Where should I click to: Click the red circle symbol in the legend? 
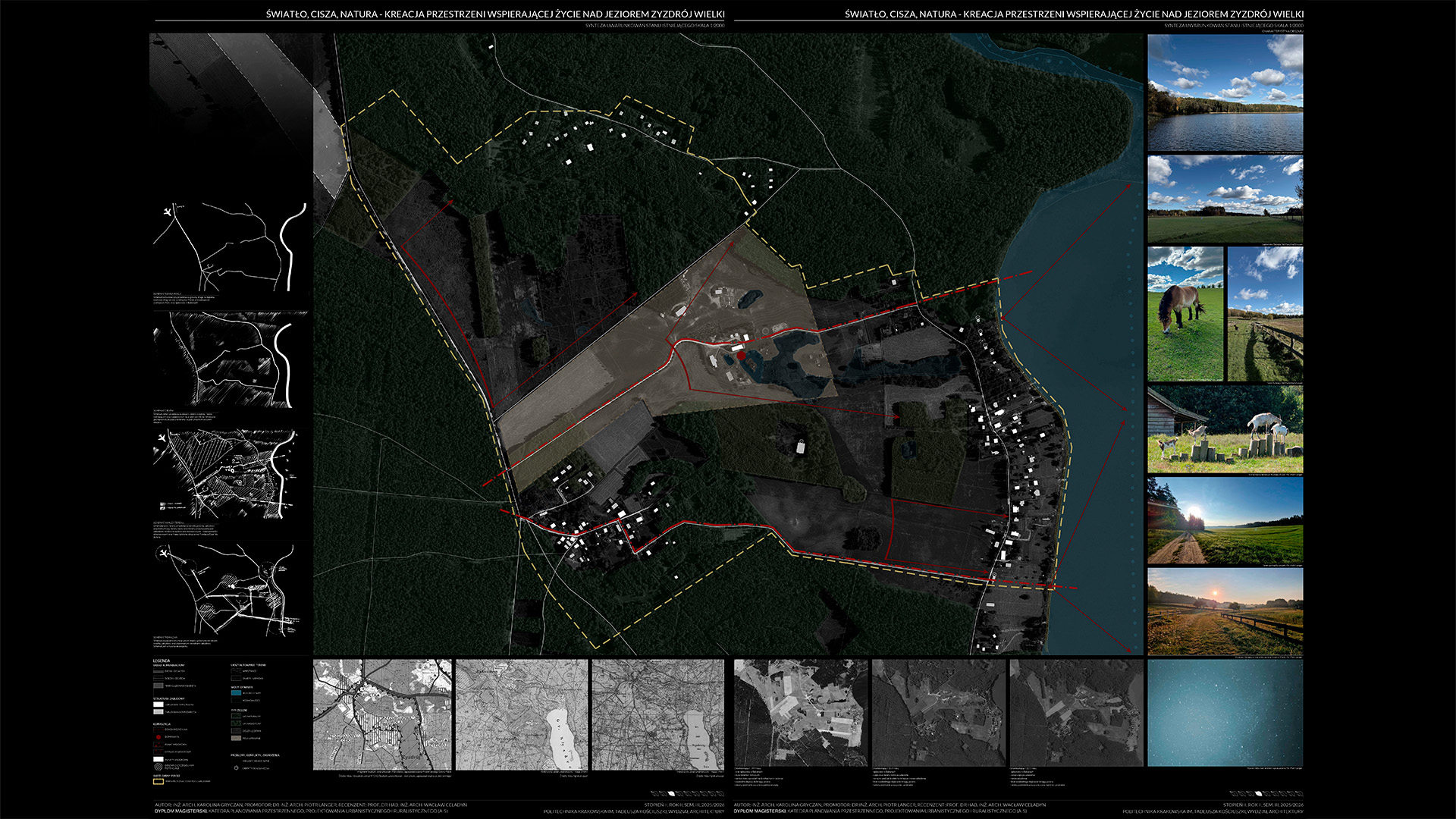158,737
